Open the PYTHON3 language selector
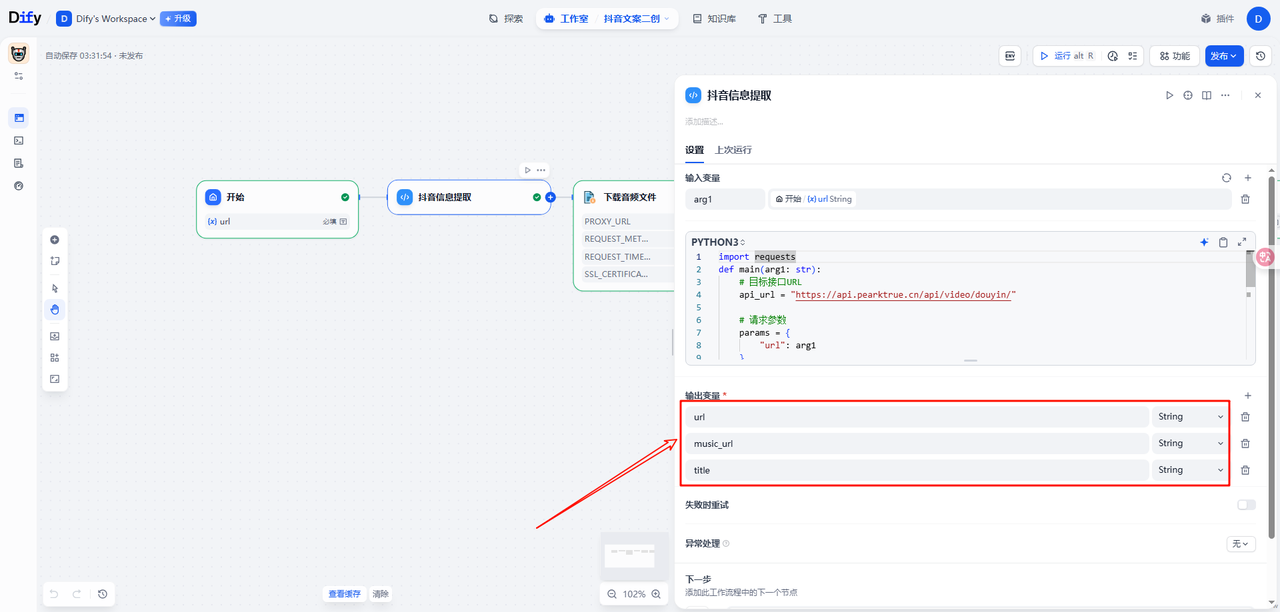The height and width of the screenshot is (612, 1280). [x=717, y=242]
